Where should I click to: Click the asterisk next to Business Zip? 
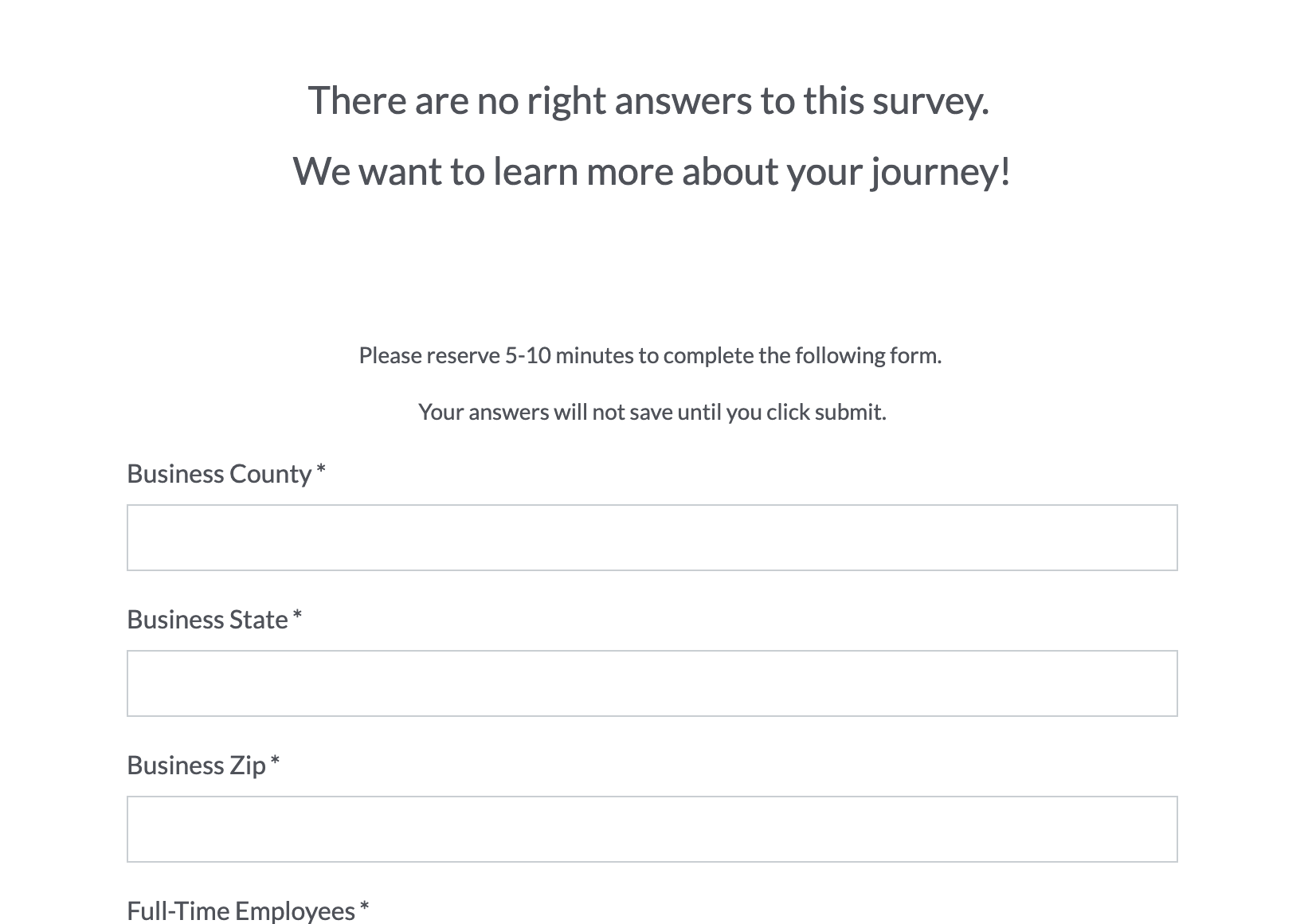click(x=275, y=762)
